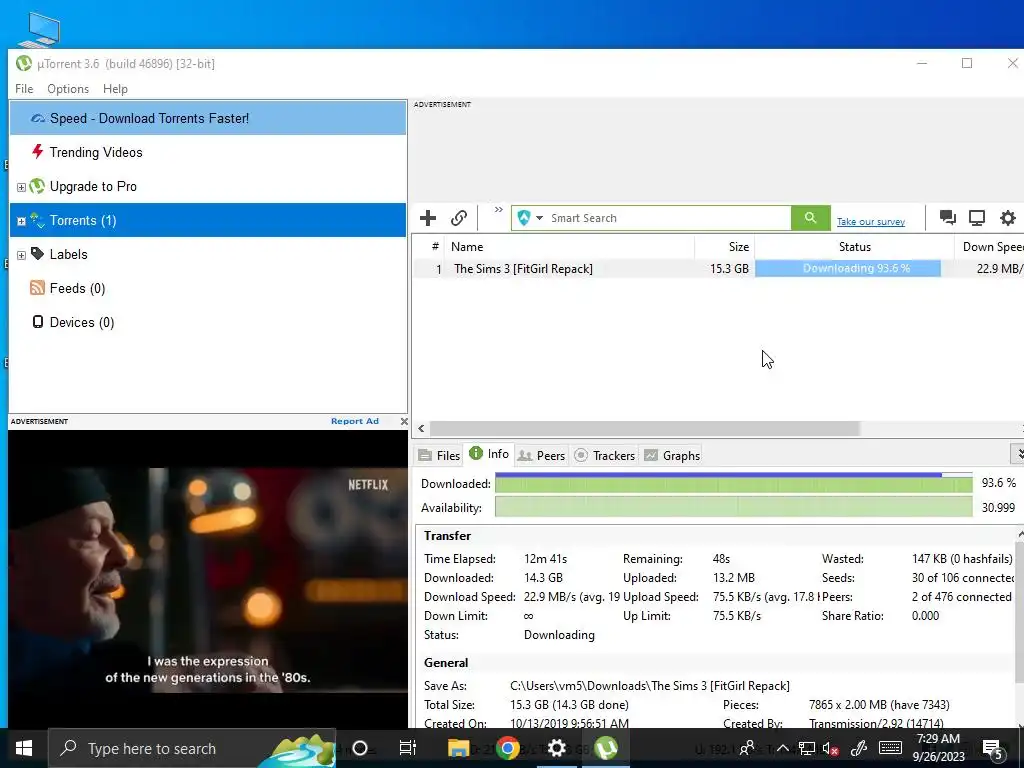
Task: Select Speed - Download Torrents Faster item
Action: click(x=208, y=118)
